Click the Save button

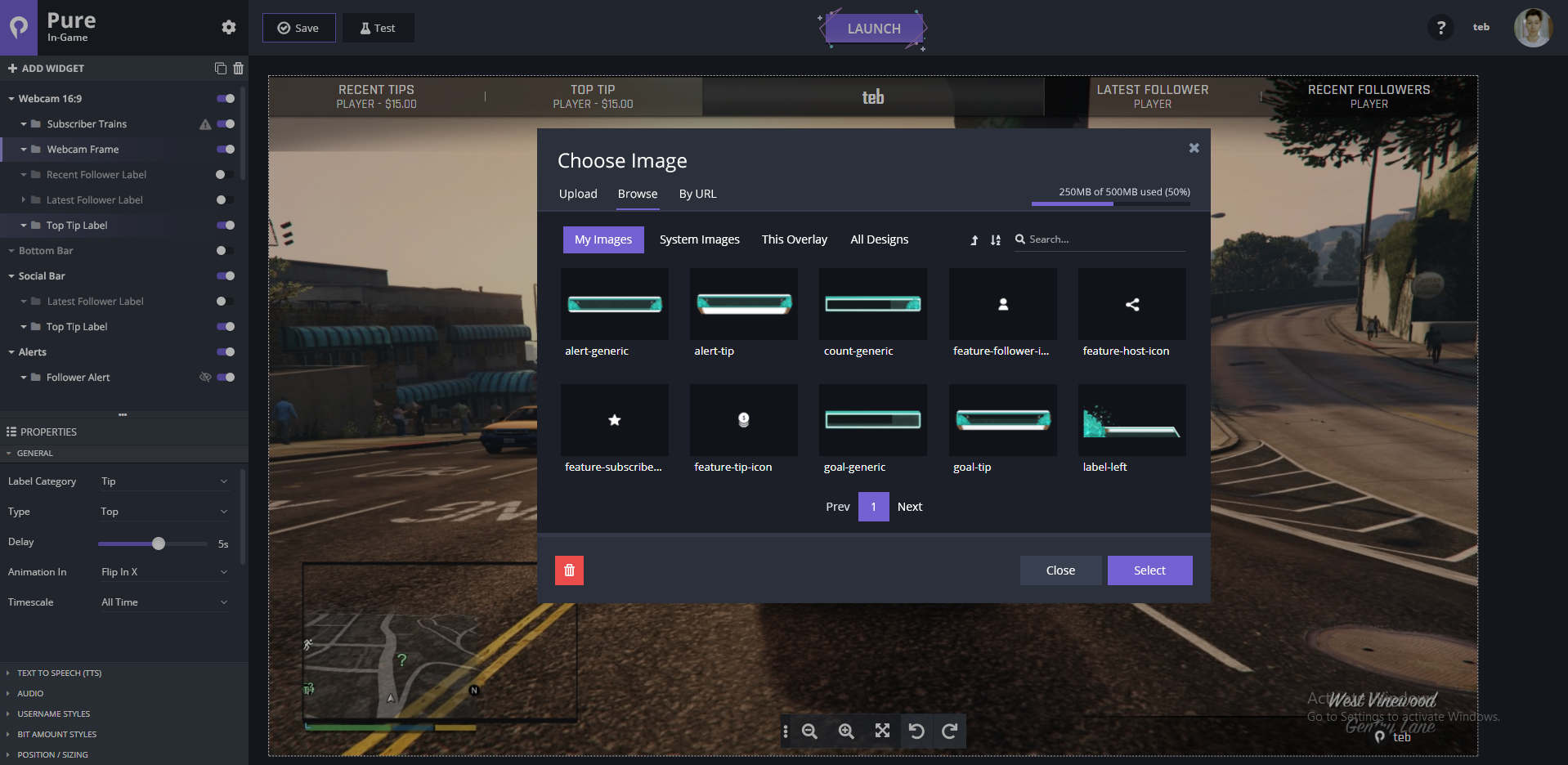(299, 28)
